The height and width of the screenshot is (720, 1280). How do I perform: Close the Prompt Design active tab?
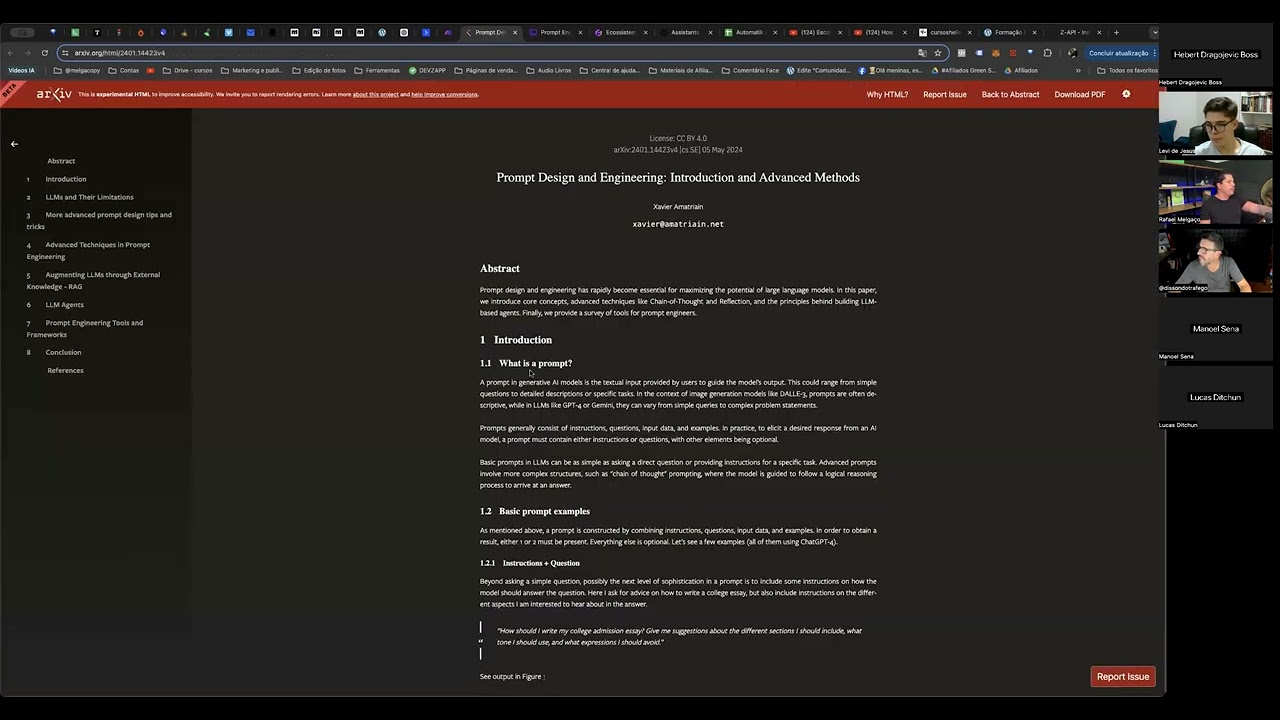pos(515,32)
